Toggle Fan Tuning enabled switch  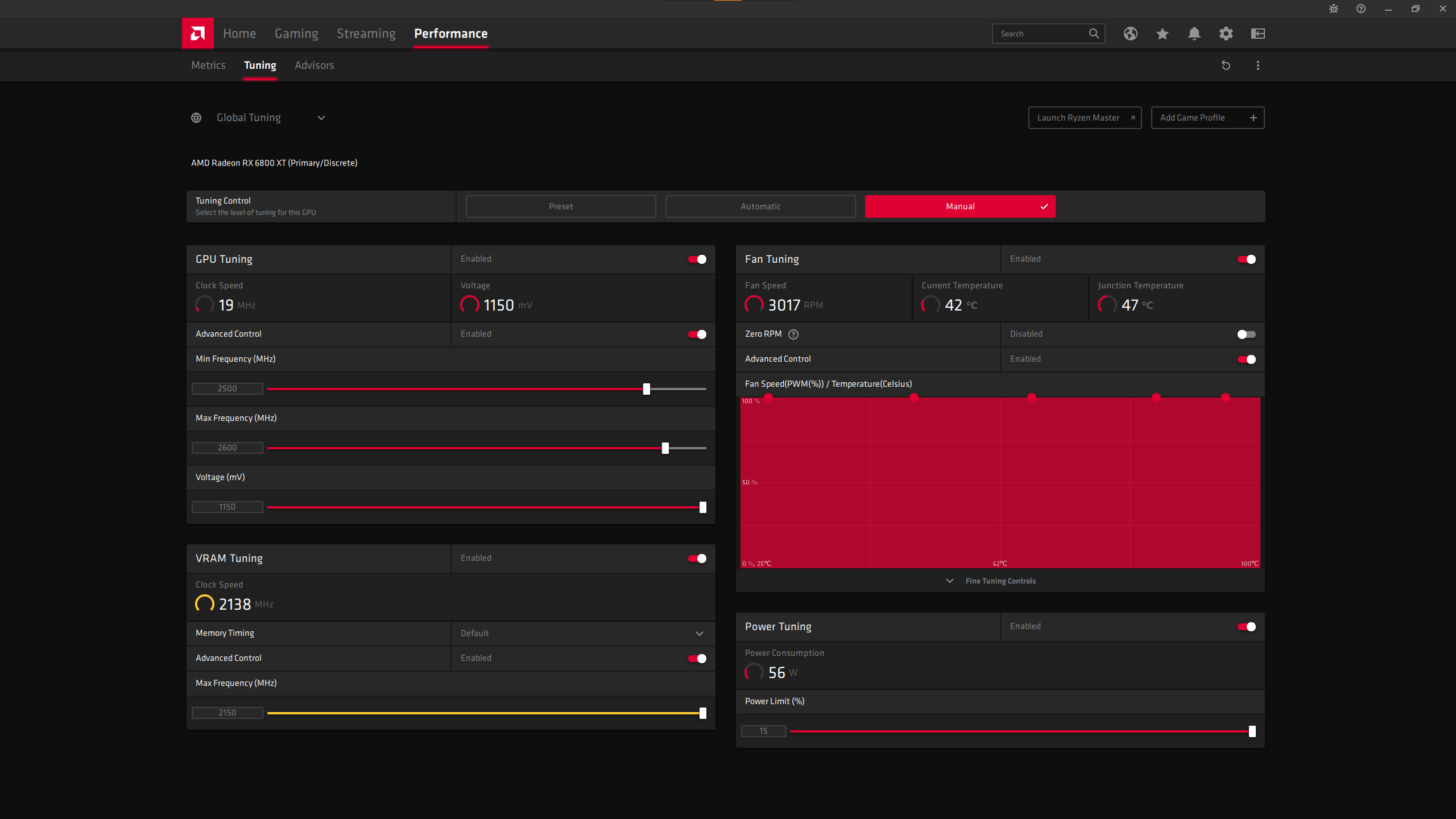[x=1247, y=259]
